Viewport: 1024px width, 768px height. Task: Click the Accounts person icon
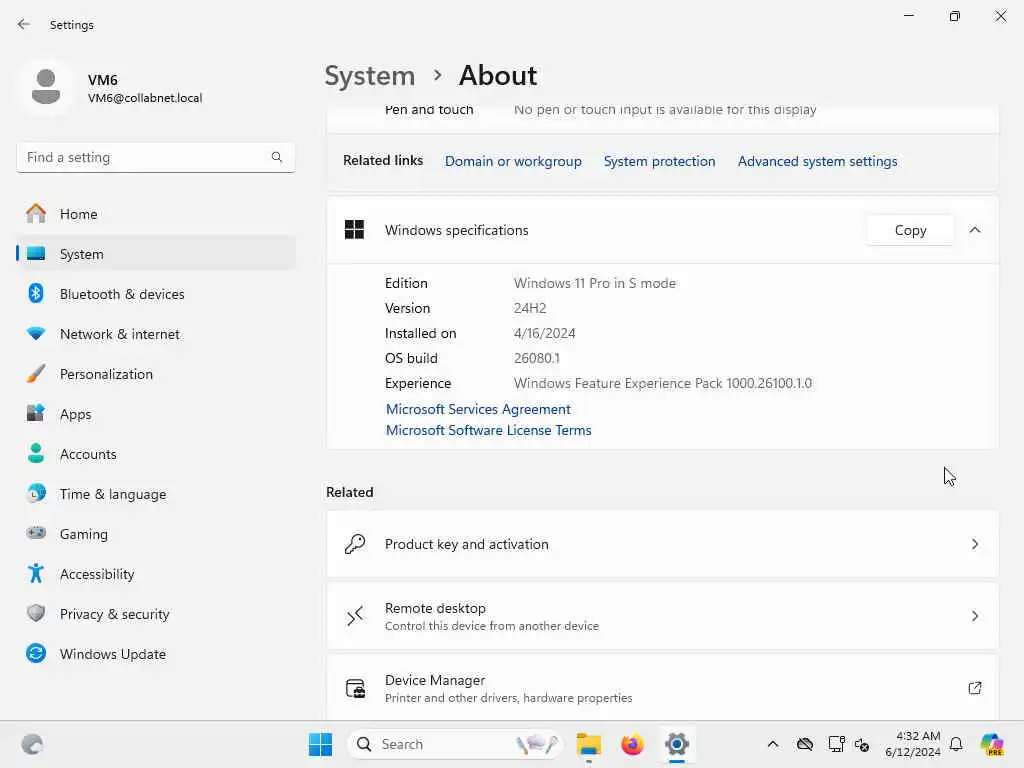point(36,453)
